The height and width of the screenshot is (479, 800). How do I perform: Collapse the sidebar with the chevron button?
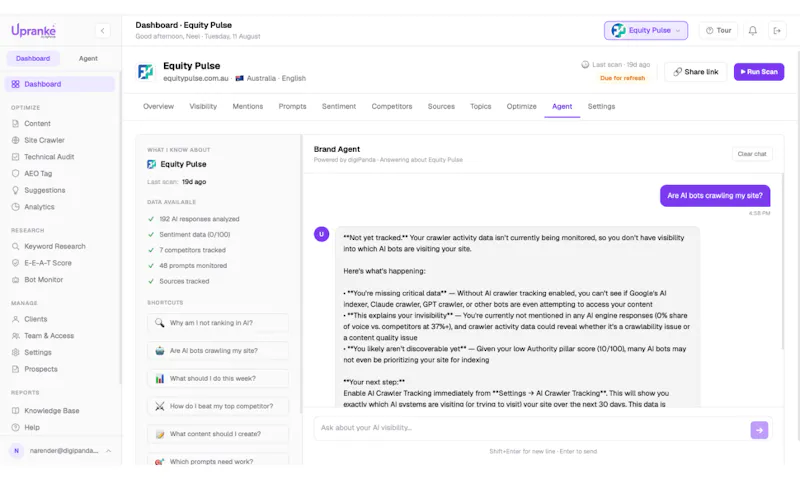click(103, 31)
